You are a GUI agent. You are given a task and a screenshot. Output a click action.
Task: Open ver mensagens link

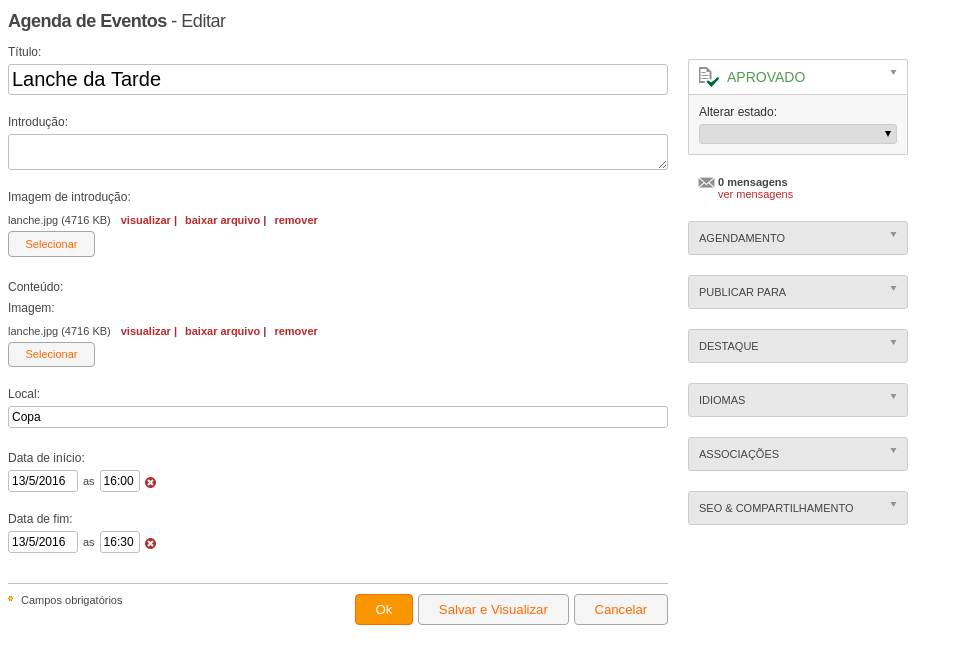pyautogui.click(x=755, y=194)
